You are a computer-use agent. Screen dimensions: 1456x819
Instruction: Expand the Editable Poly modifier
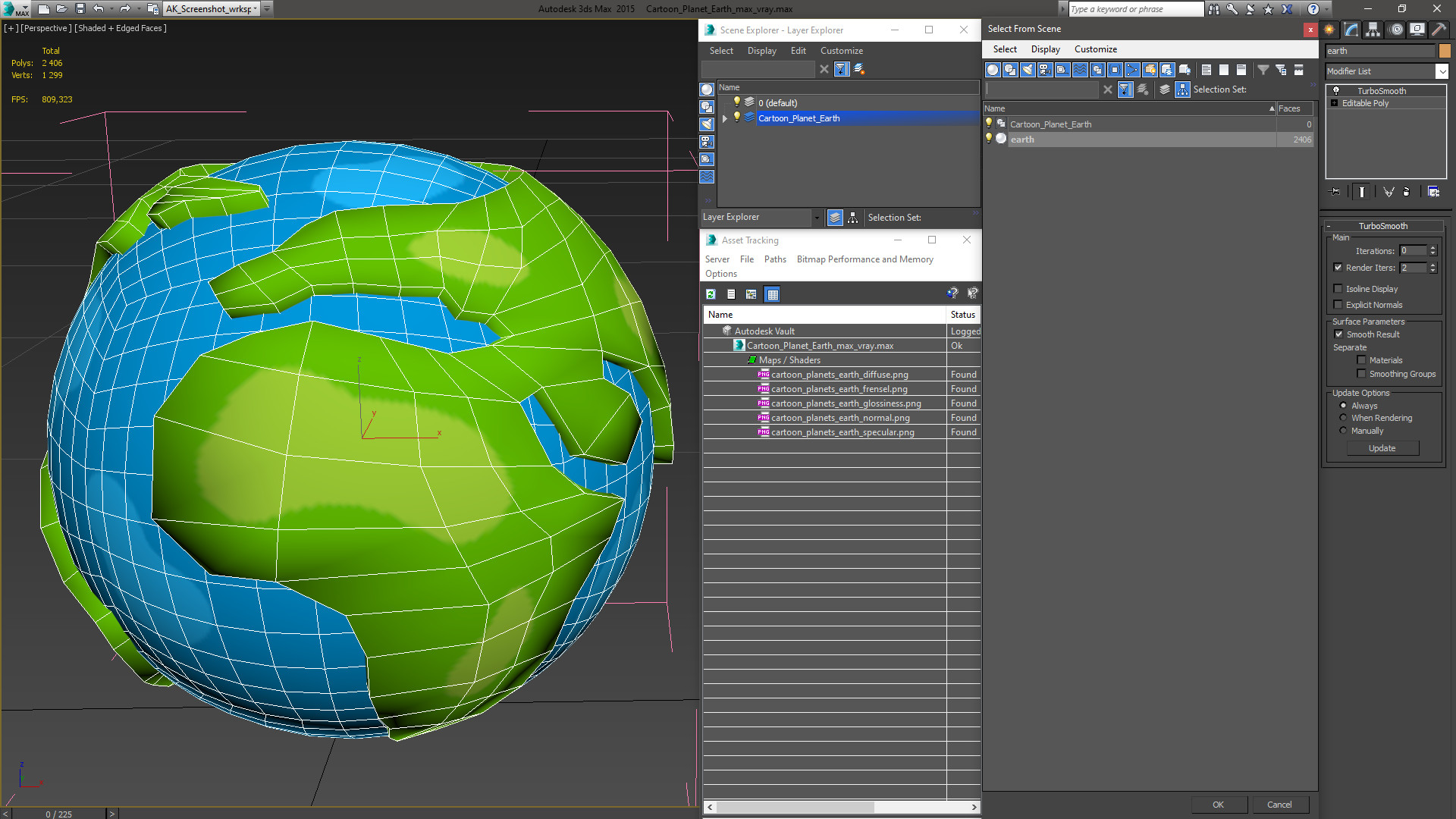coord(1335,103)
